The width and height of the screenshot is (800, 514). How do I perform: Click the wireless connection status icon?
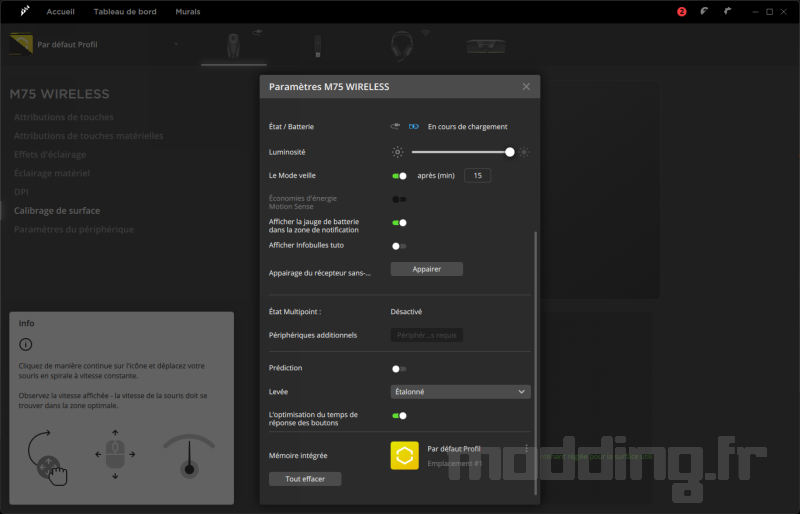[x=395, y=126]
